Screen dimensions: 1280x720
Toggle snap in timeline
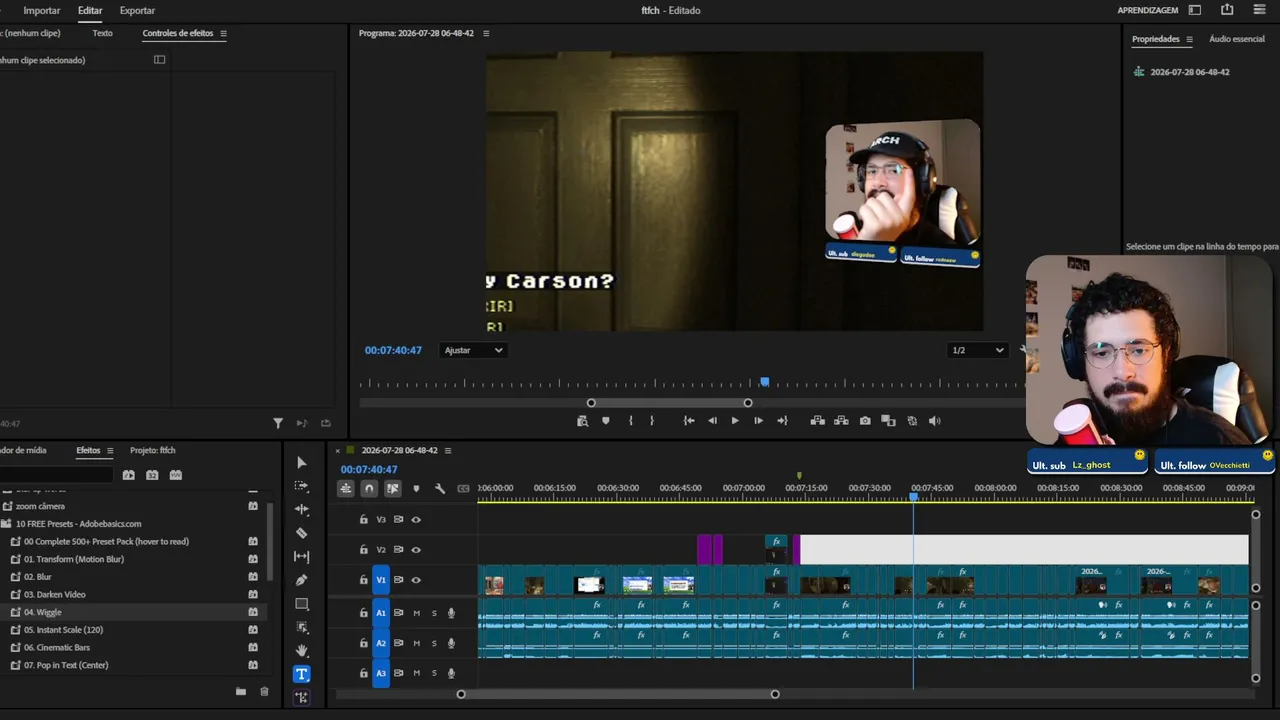(369, 489)
